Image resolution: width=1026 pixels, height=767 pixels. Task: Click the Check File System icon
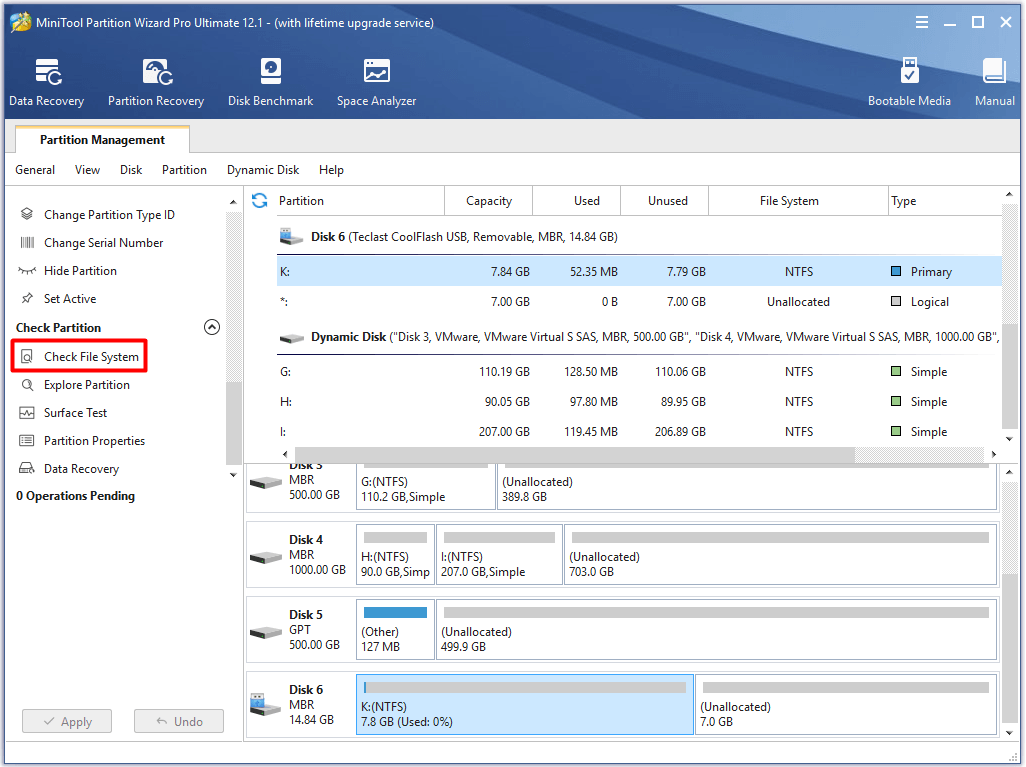27,357
